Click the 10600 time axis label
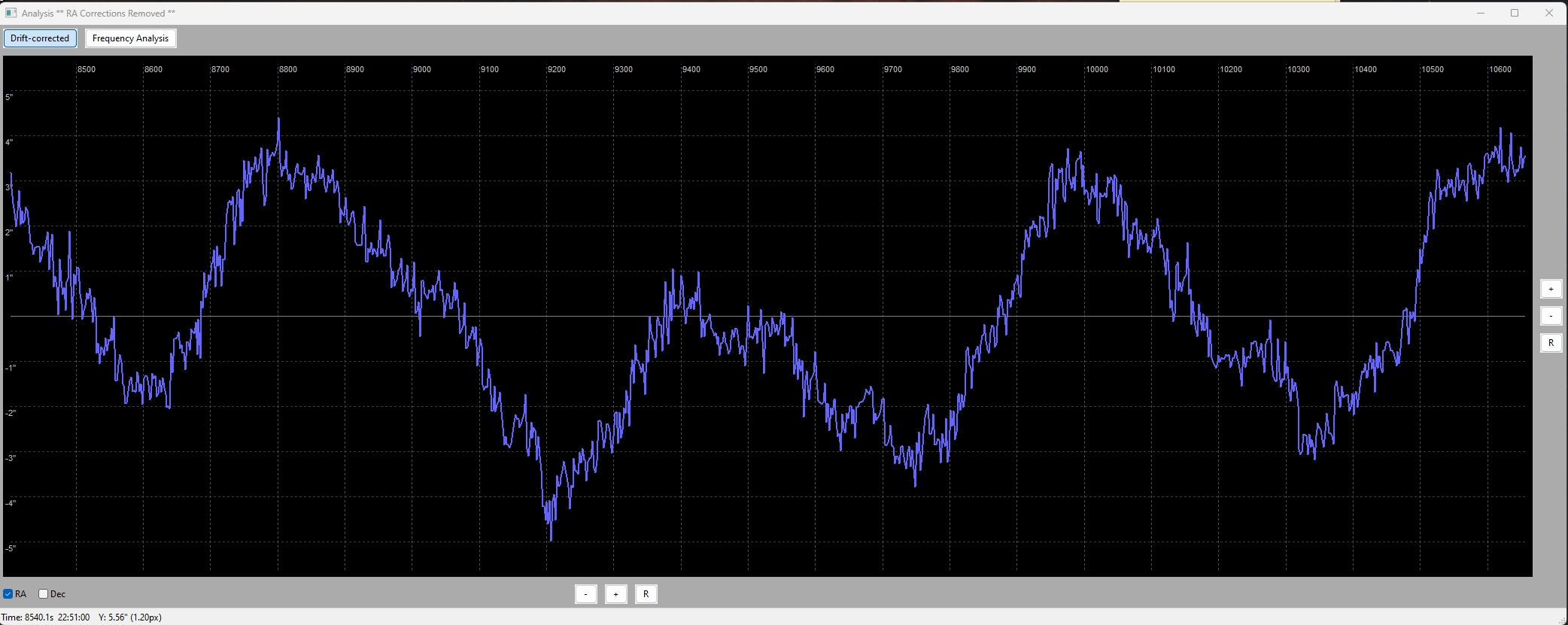Screen dimensions: 1568x625 pyautogui.click(x=1500, y=69)
